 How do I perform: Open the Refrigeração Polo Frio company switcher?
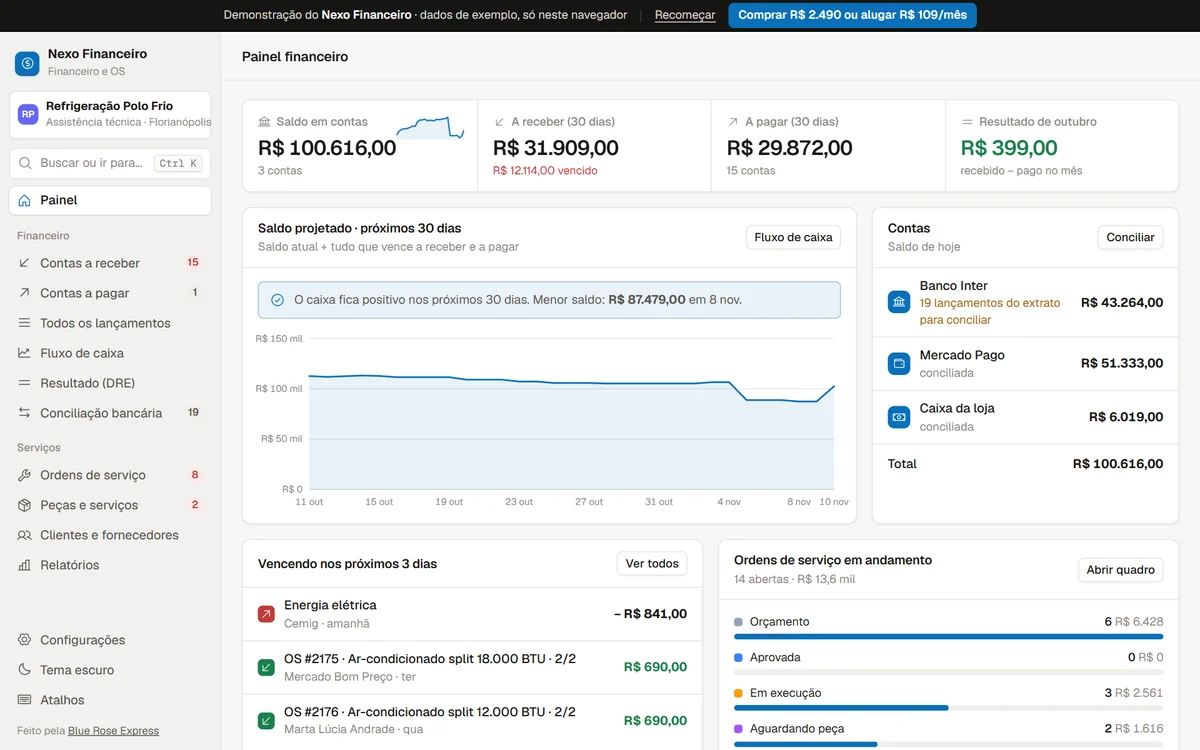[x=110, y=114]
